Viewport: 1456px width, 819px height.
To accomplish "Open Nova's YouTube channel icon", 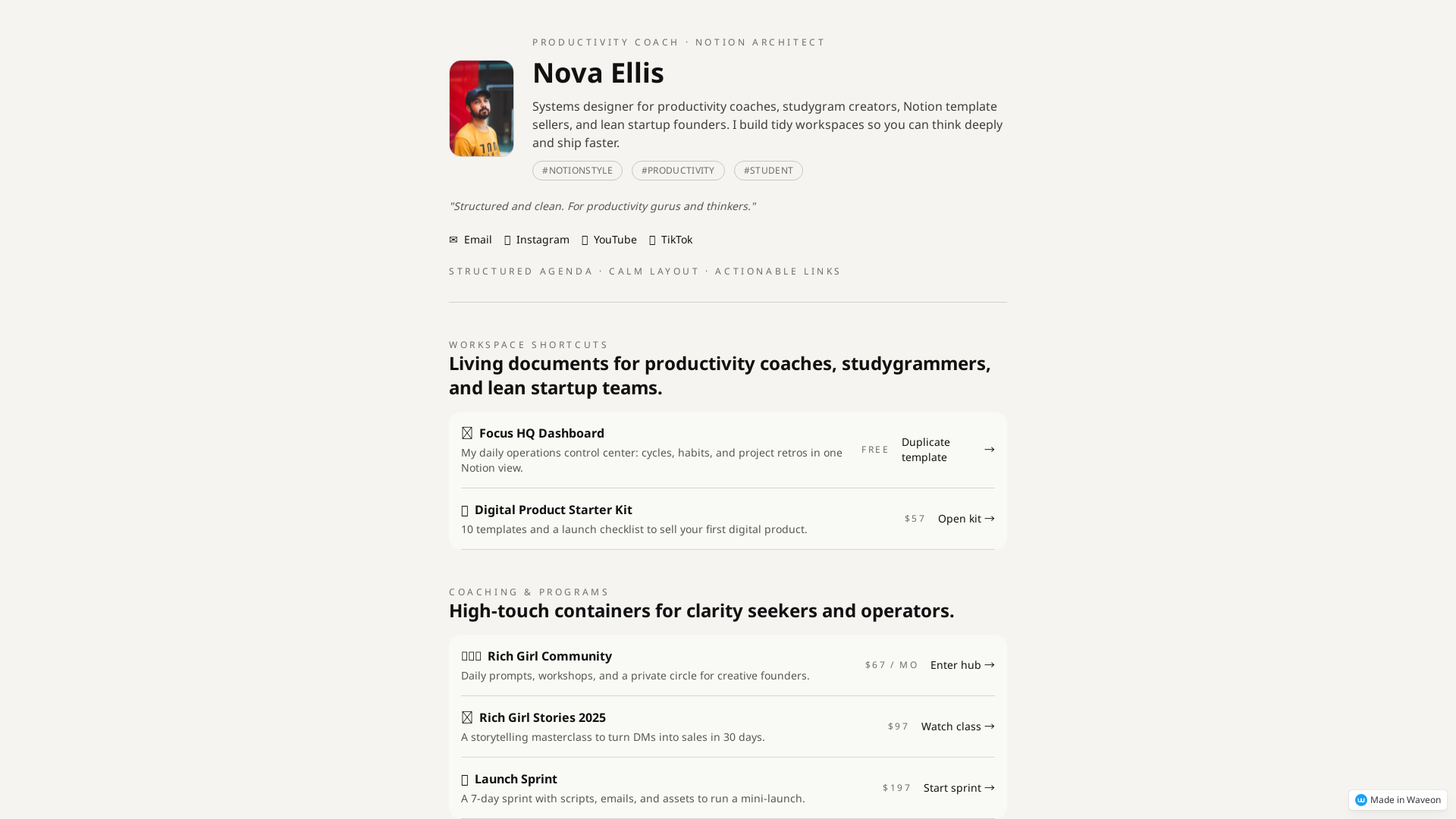I will pyautogui.click(x=584, y=240).
